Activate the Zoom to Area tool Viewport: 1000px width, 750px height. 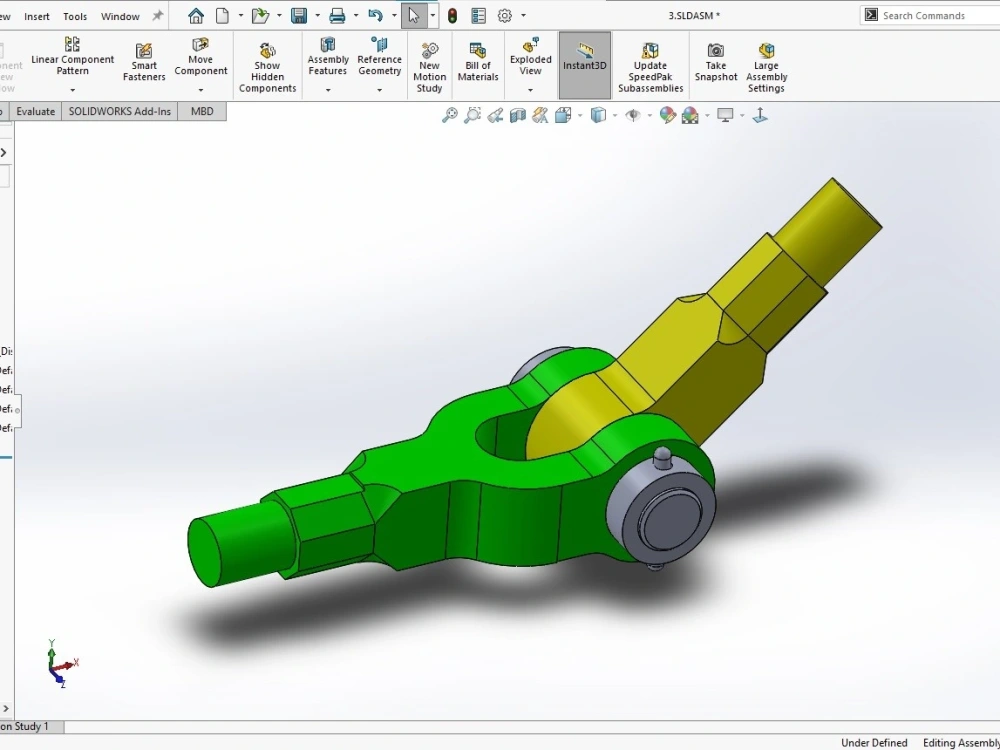click(471, 114)
